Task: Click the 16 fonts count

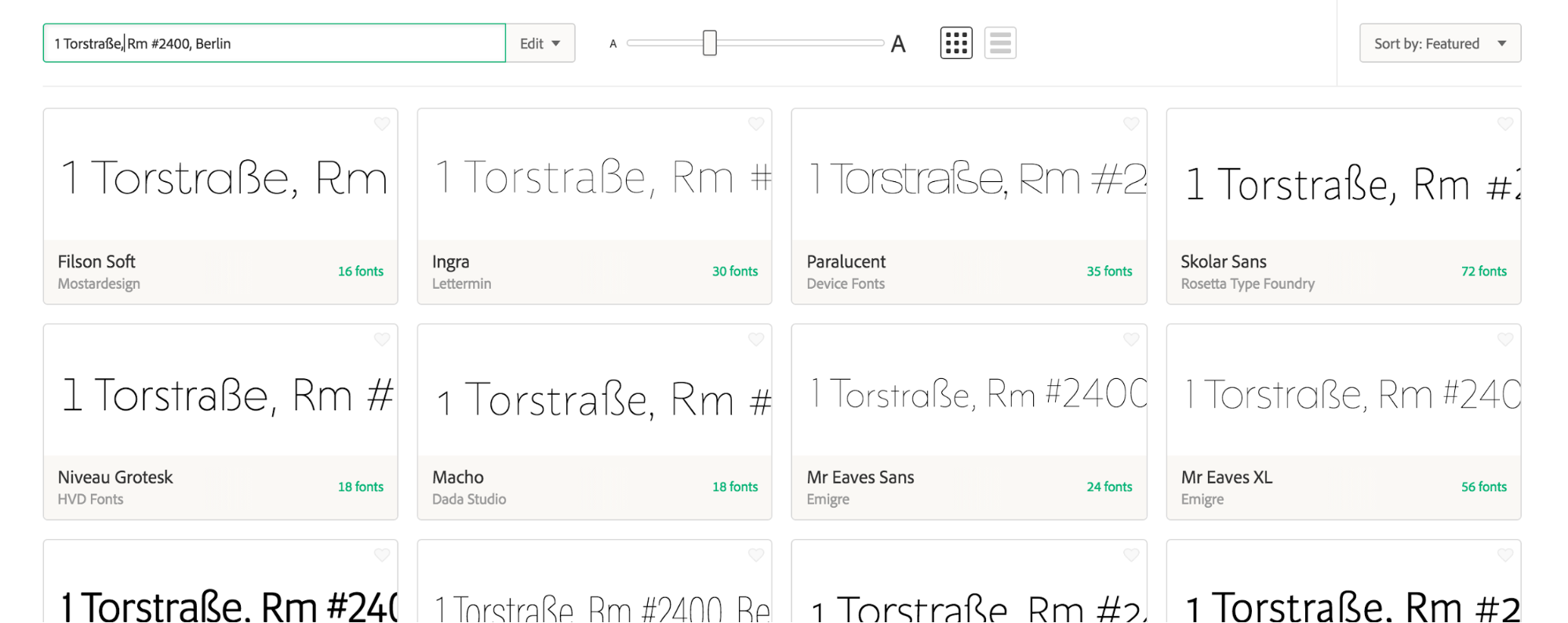Action: tap(361, 271)
